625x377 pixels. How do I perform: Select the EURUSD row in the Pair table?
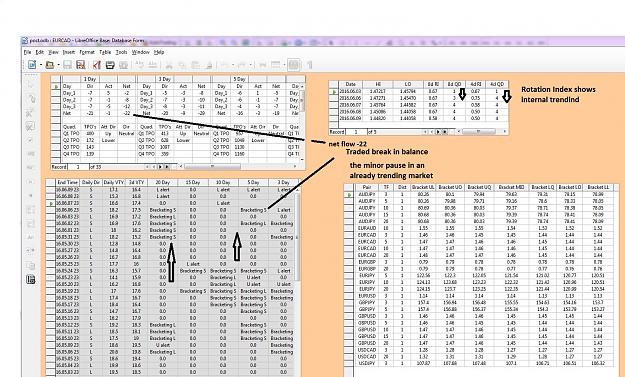(483, 296)
